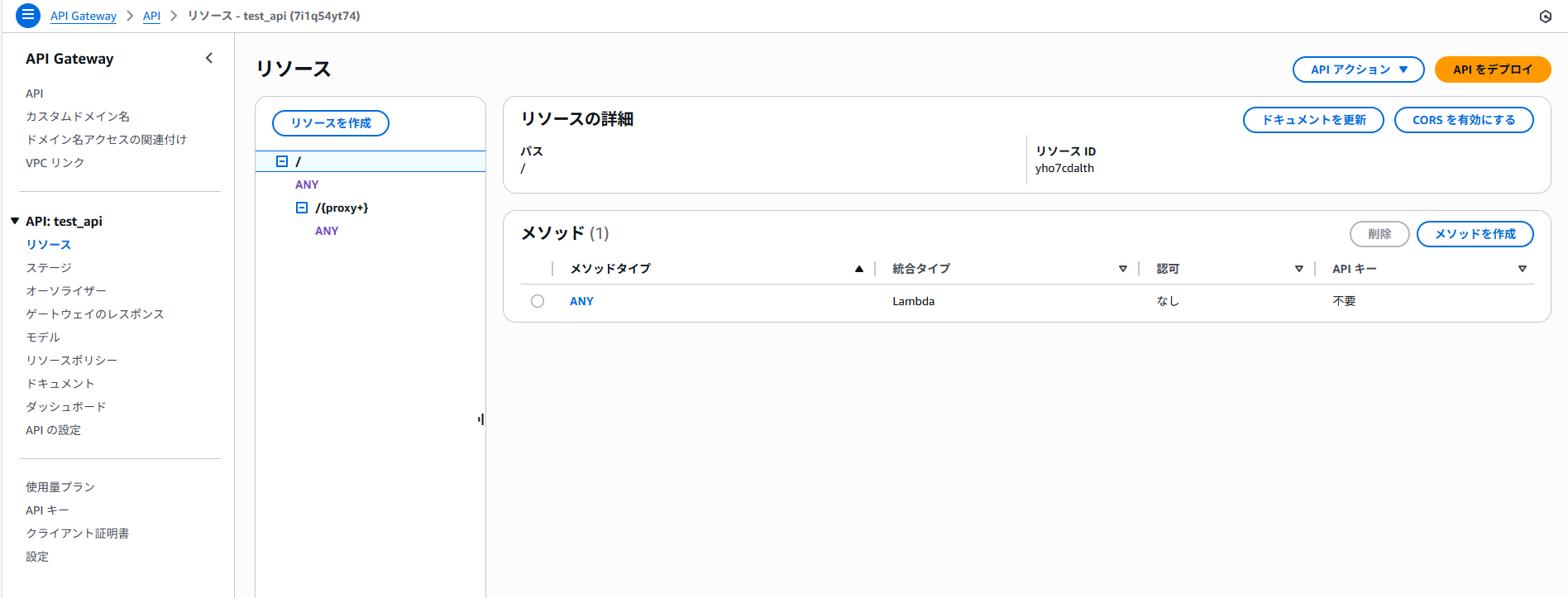This screenshot has width=1568, height=598.
Task: Open the hamburger navigation menu icon
Action: [27, 15]
